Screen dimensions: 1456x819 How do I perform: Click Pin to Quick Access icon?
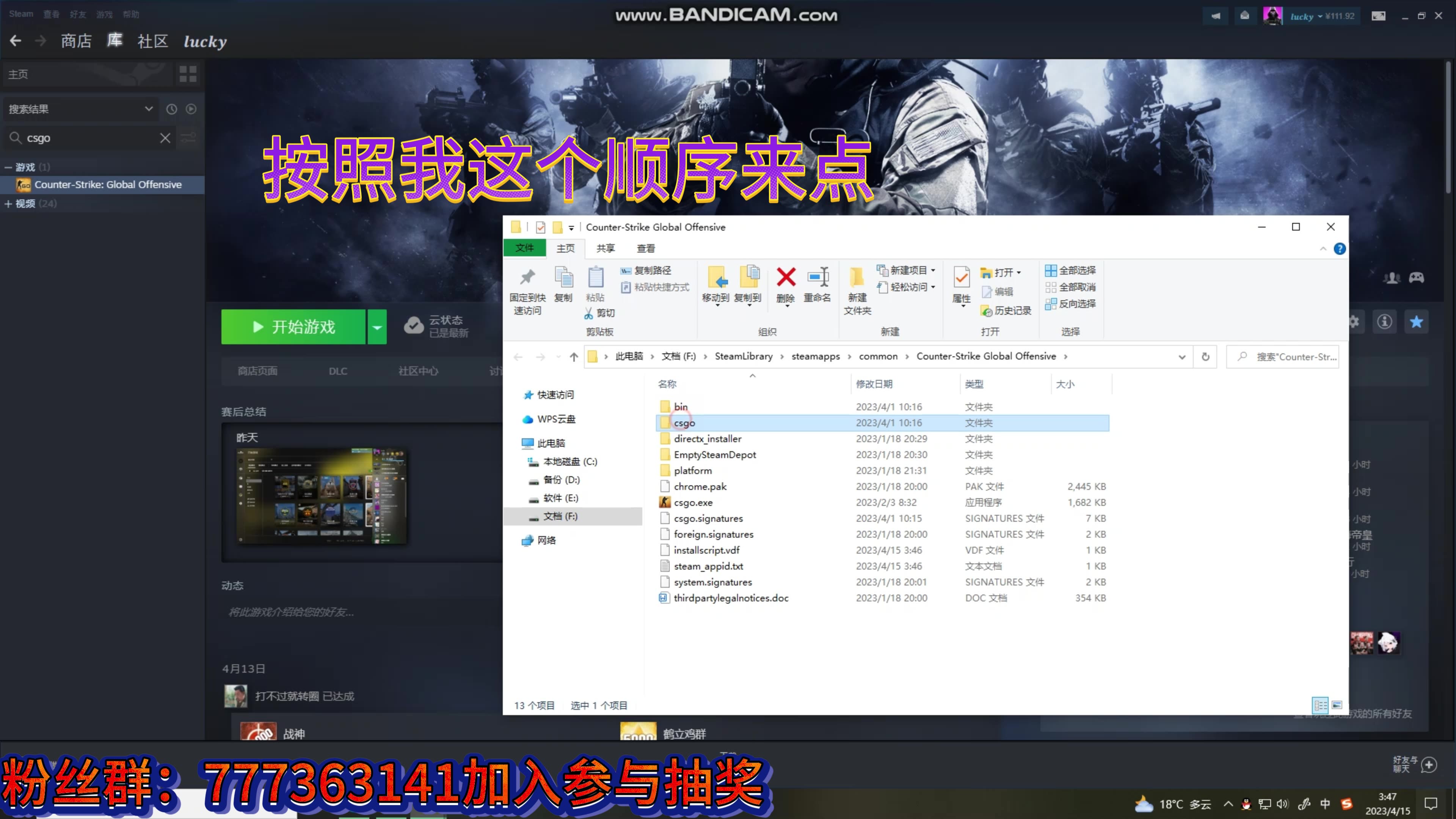pos(527,278)
